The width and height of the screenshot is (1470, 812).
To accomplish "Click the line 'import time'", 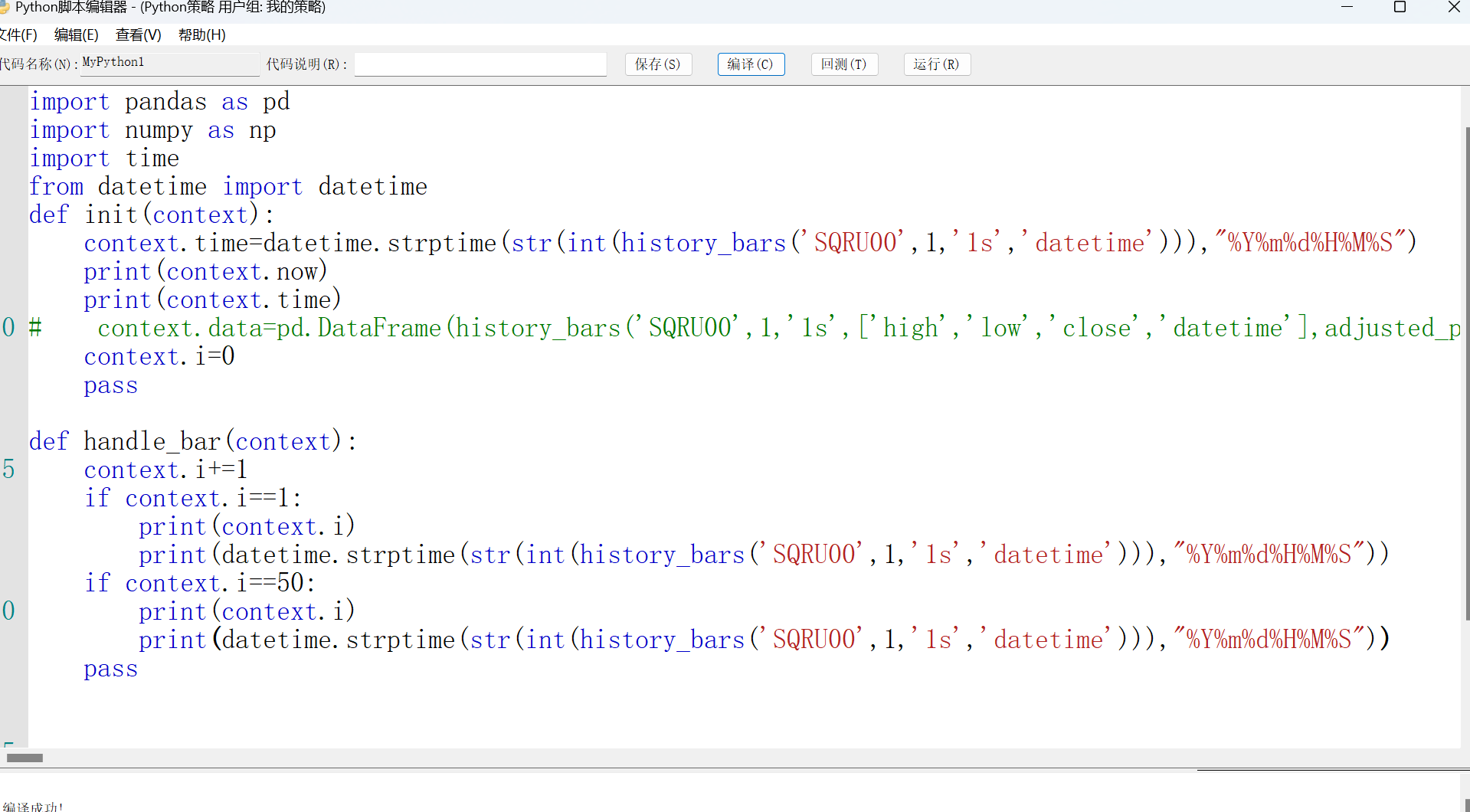I will 104,159.
